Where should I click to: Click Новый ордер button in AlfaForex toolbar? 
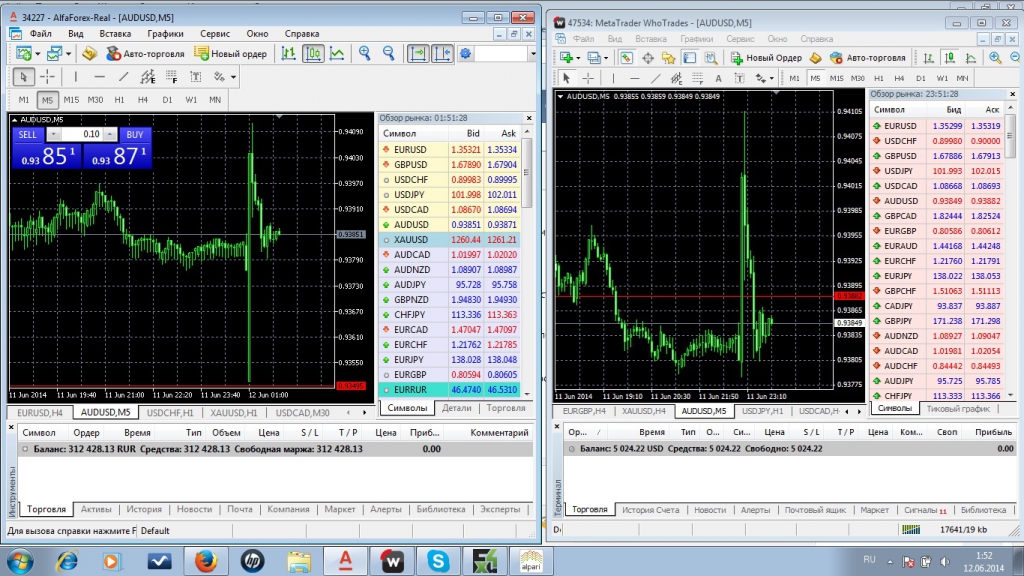[231, 54]
